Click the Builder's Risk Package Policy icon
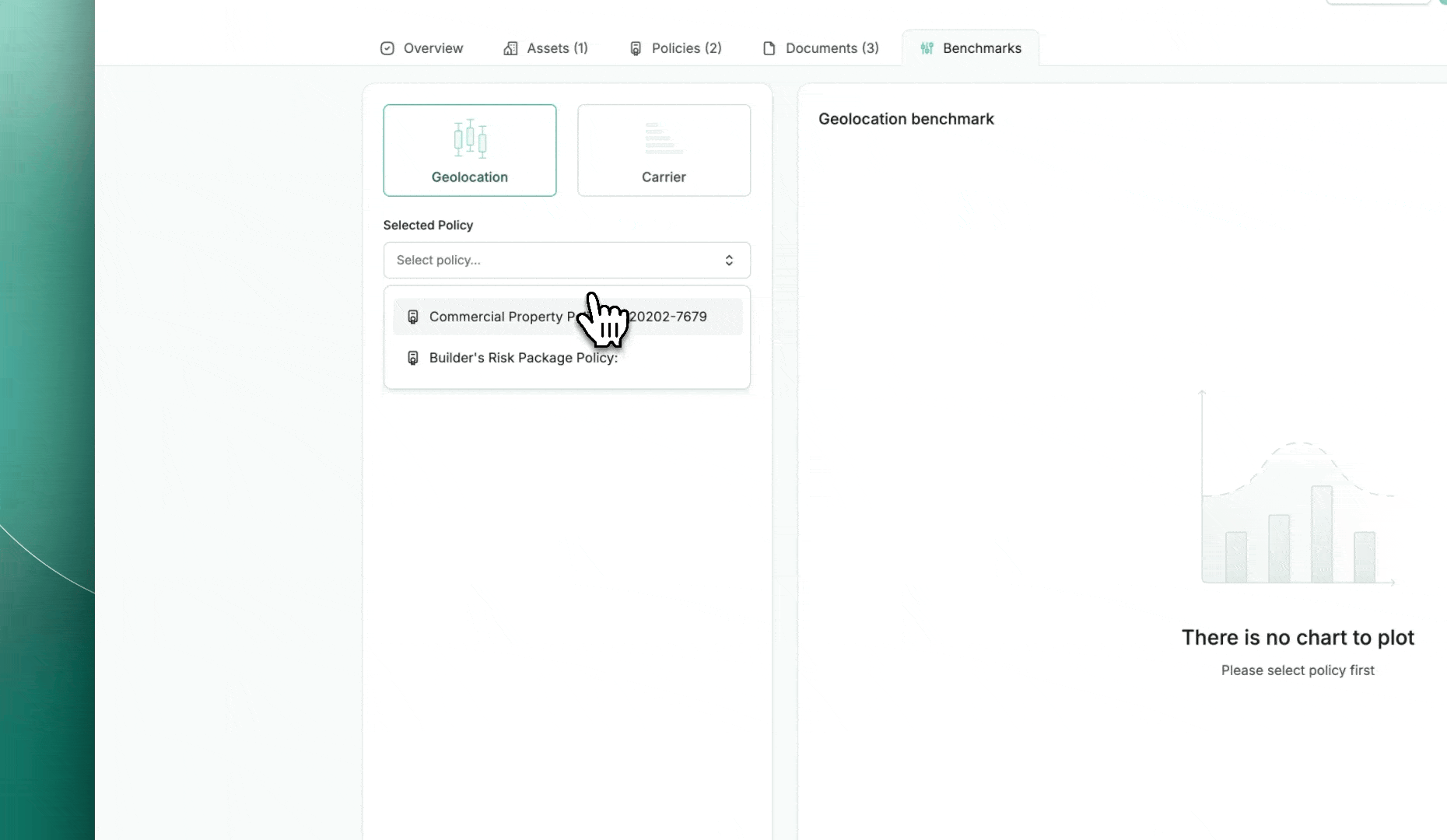Image resolution: width=1447 pixels, height=840 pixels. 413,358
